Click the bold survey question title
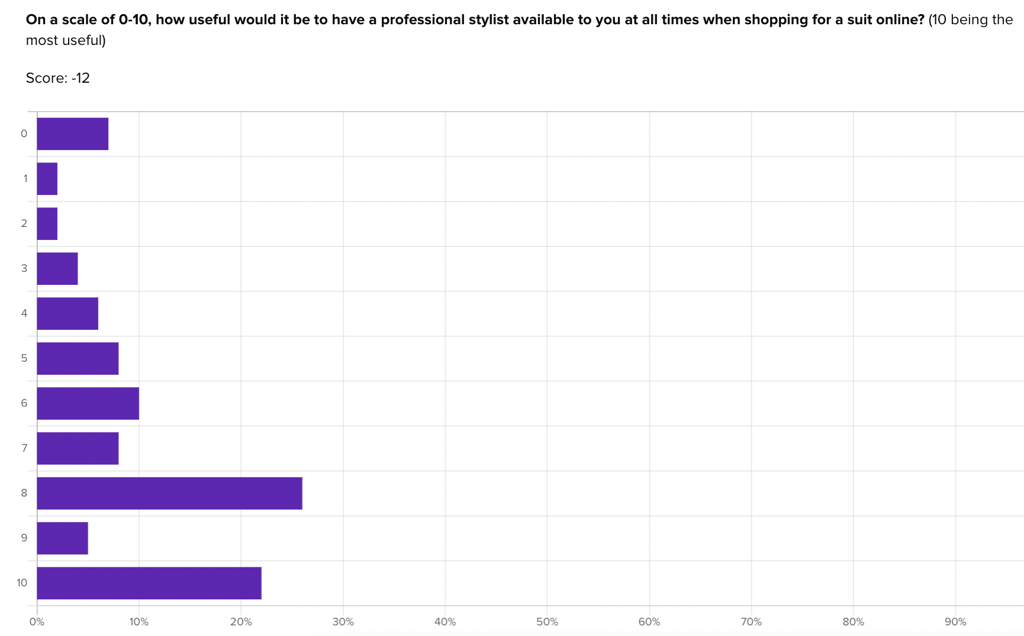This screenshot has width=1024, height=636. click(x=475, y=20)
